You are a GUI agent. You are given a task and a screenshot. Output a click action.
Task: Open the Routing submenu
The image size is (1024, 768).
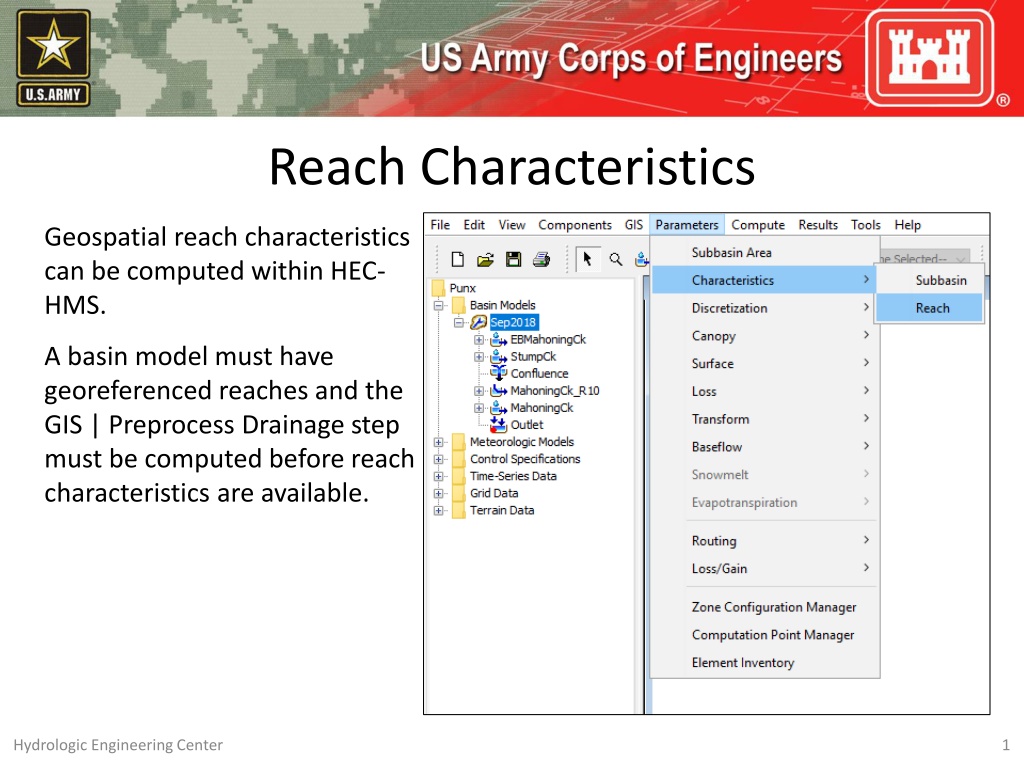765,541
